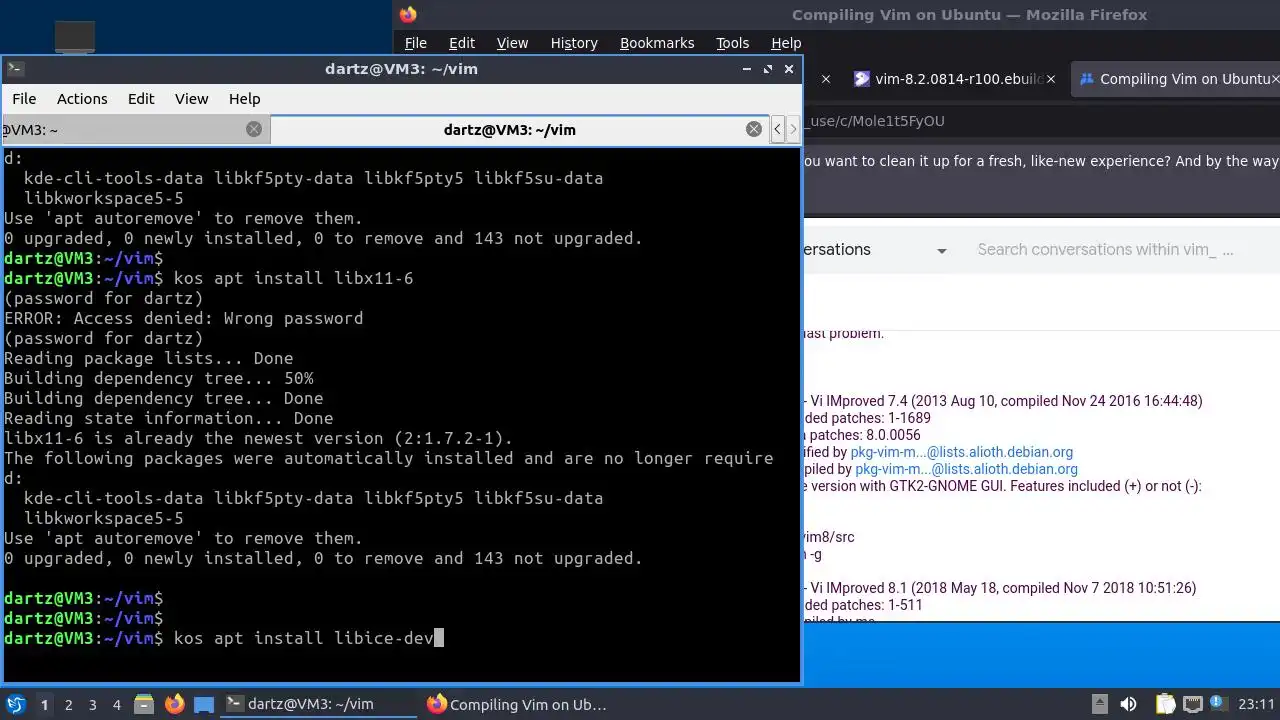Switch to the Compiling Vim on Ubuntu tab
This screenshot has width=1280, height=720.
pyautogui.click(x=1175, y=79)
